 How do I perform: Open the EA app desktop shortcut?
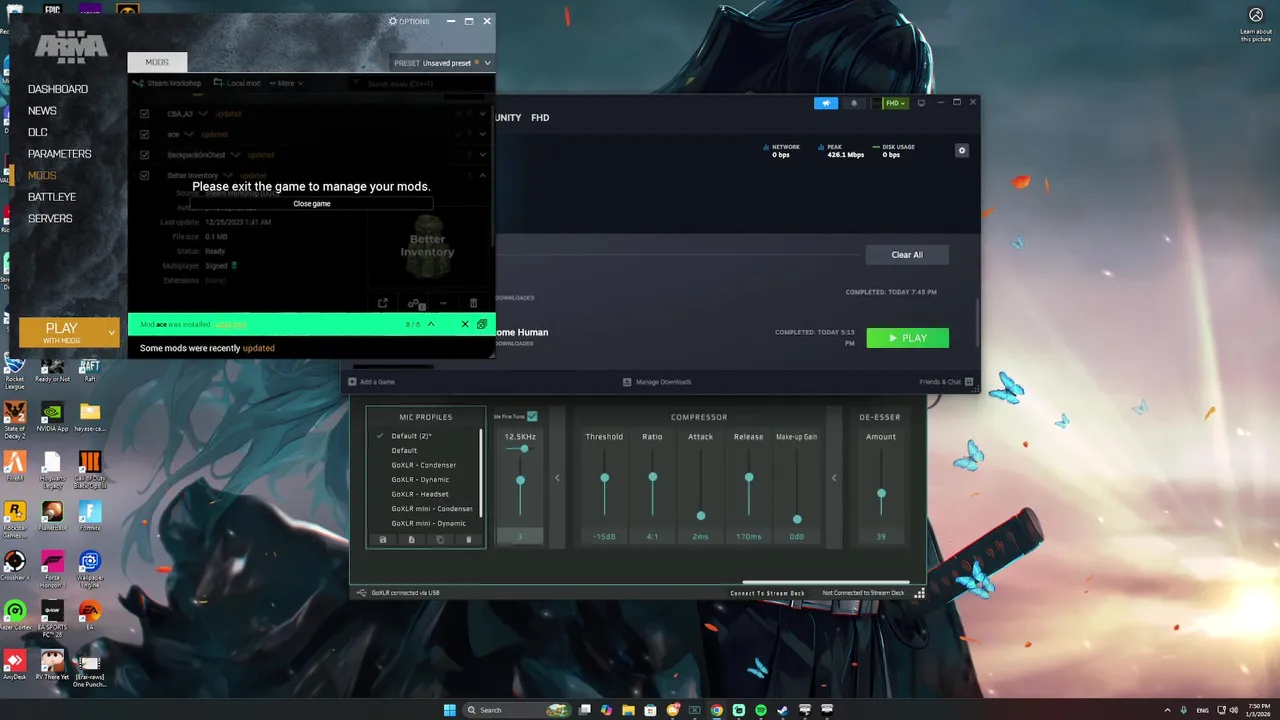(x=90, y=615)
